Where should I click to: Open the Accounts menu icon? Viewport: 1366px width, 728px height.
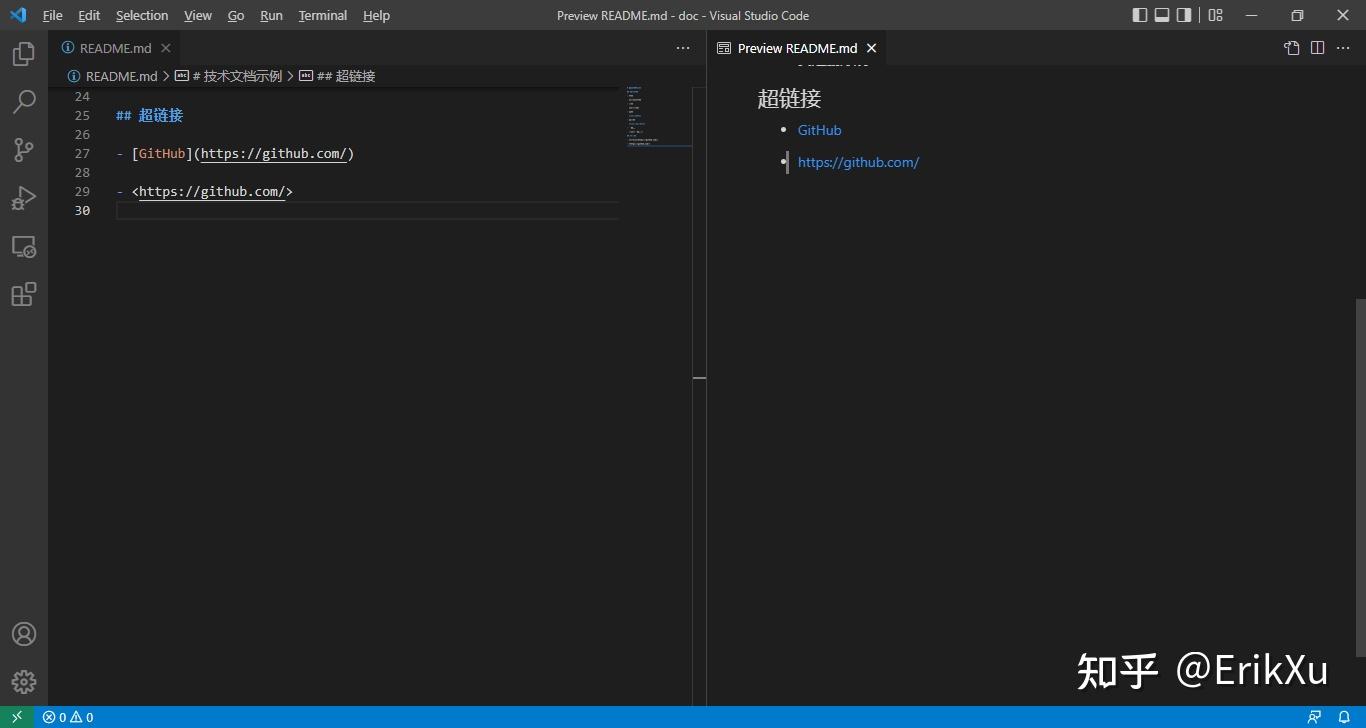24,634
